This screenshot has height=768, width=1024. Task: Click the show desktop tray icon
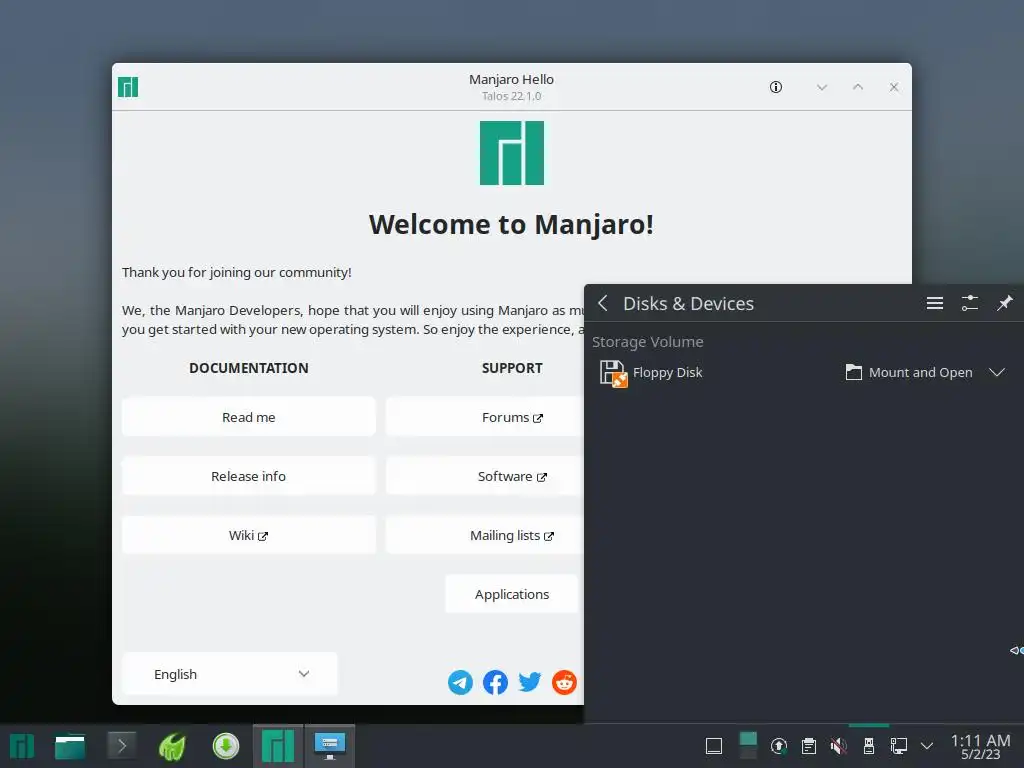pyautogui.click(x=714, y=746)
